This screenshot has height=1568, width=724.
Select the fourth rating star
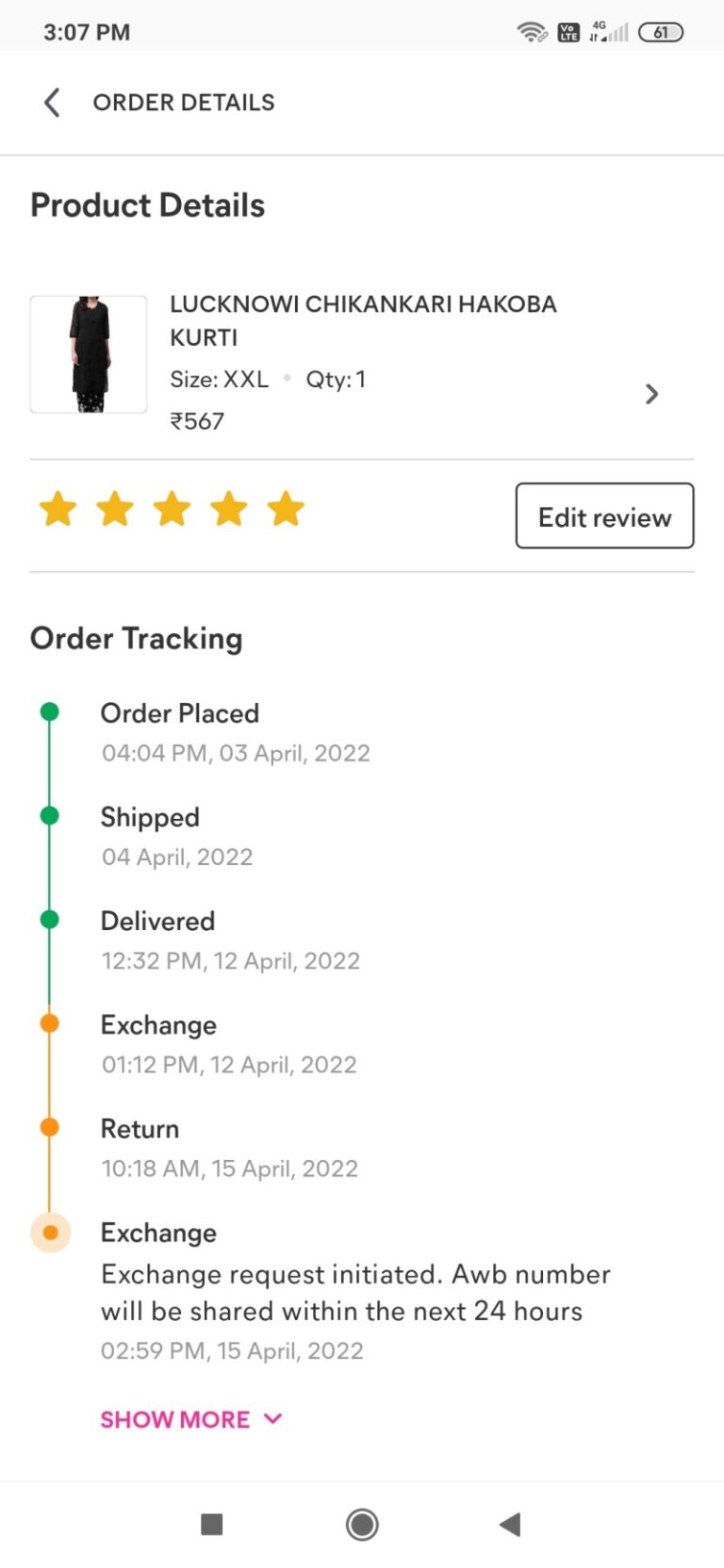(229, 509)
